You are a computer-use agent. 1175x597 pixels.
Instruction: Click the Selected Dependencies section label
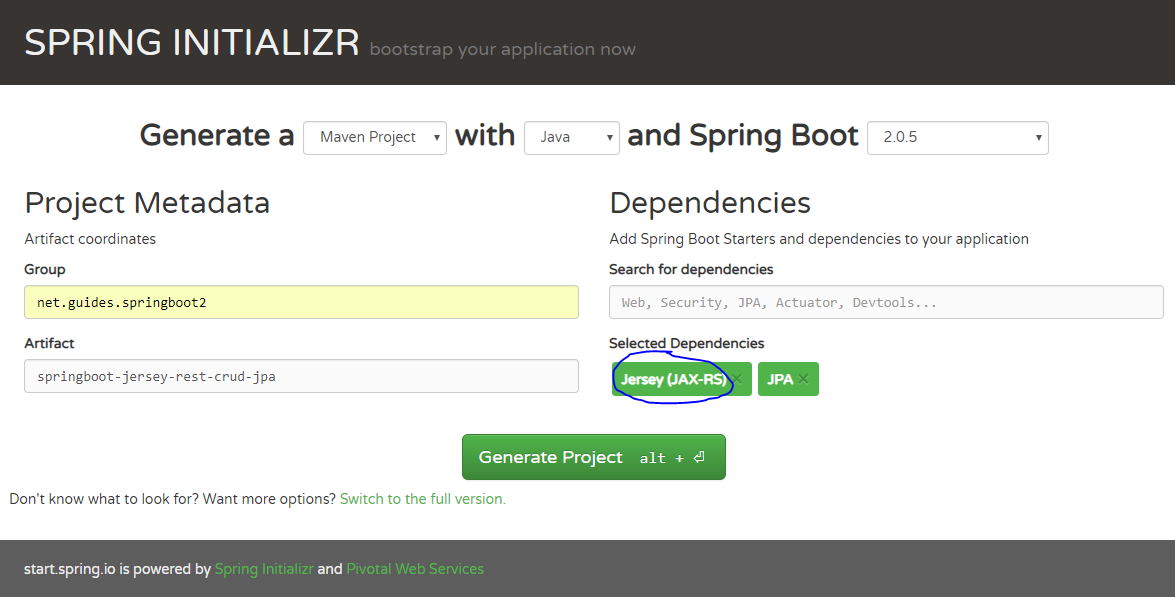coord(686,343)
